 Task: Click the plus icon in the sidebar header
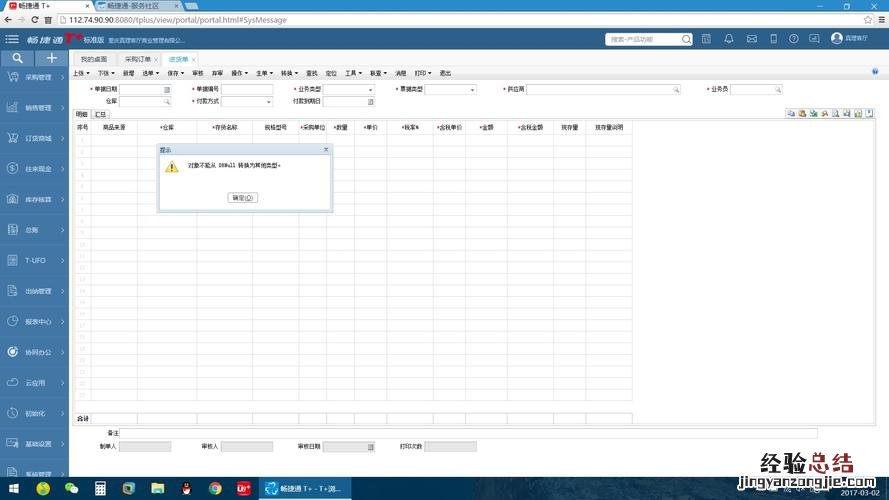(x=52, y=58)
